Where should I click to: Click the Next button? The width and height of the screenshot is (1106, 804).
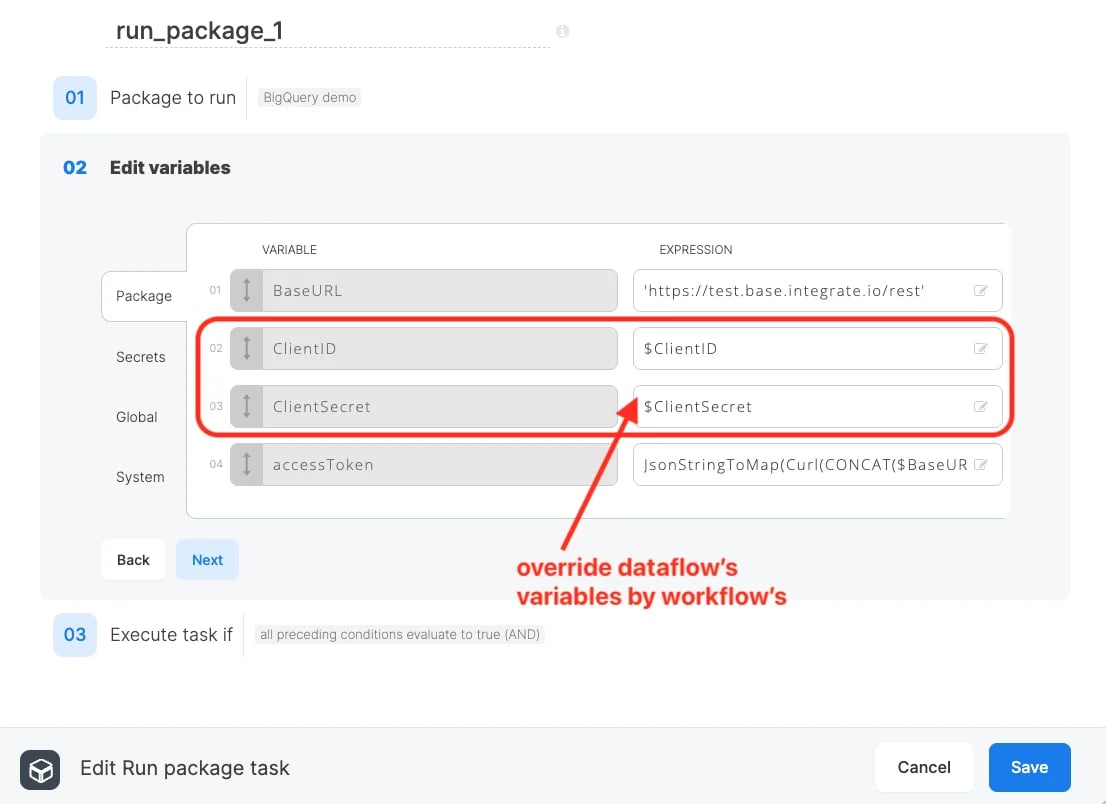(207, 560)
